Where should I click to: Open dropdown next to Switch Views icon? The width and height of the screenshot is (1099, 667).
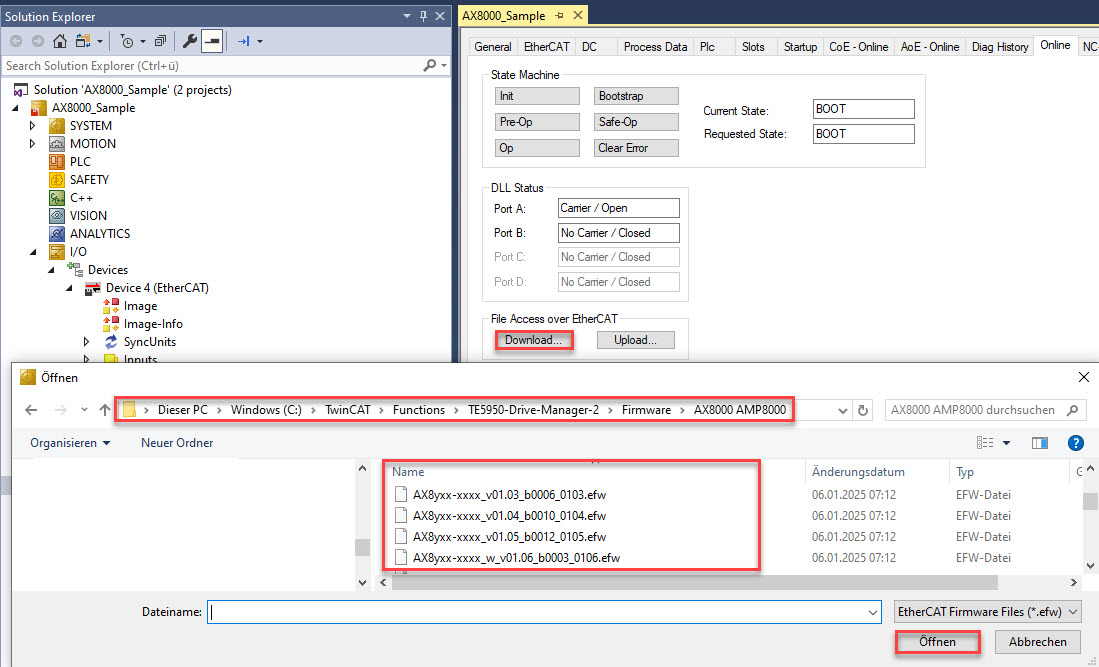[x=100, y=41]
